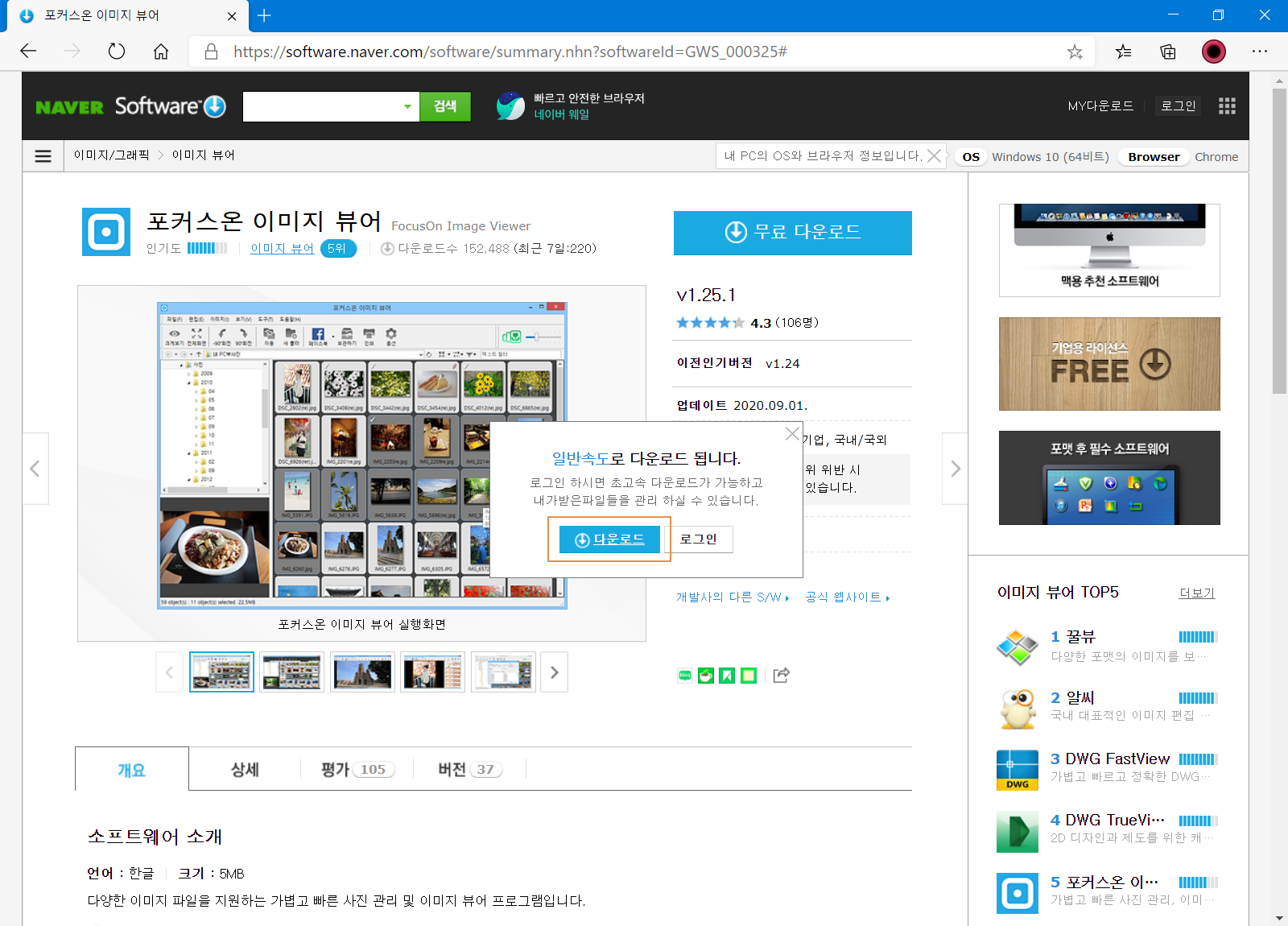
Task: Open DWG TrueView in TOP5 list
Action: pos(1115,821)
